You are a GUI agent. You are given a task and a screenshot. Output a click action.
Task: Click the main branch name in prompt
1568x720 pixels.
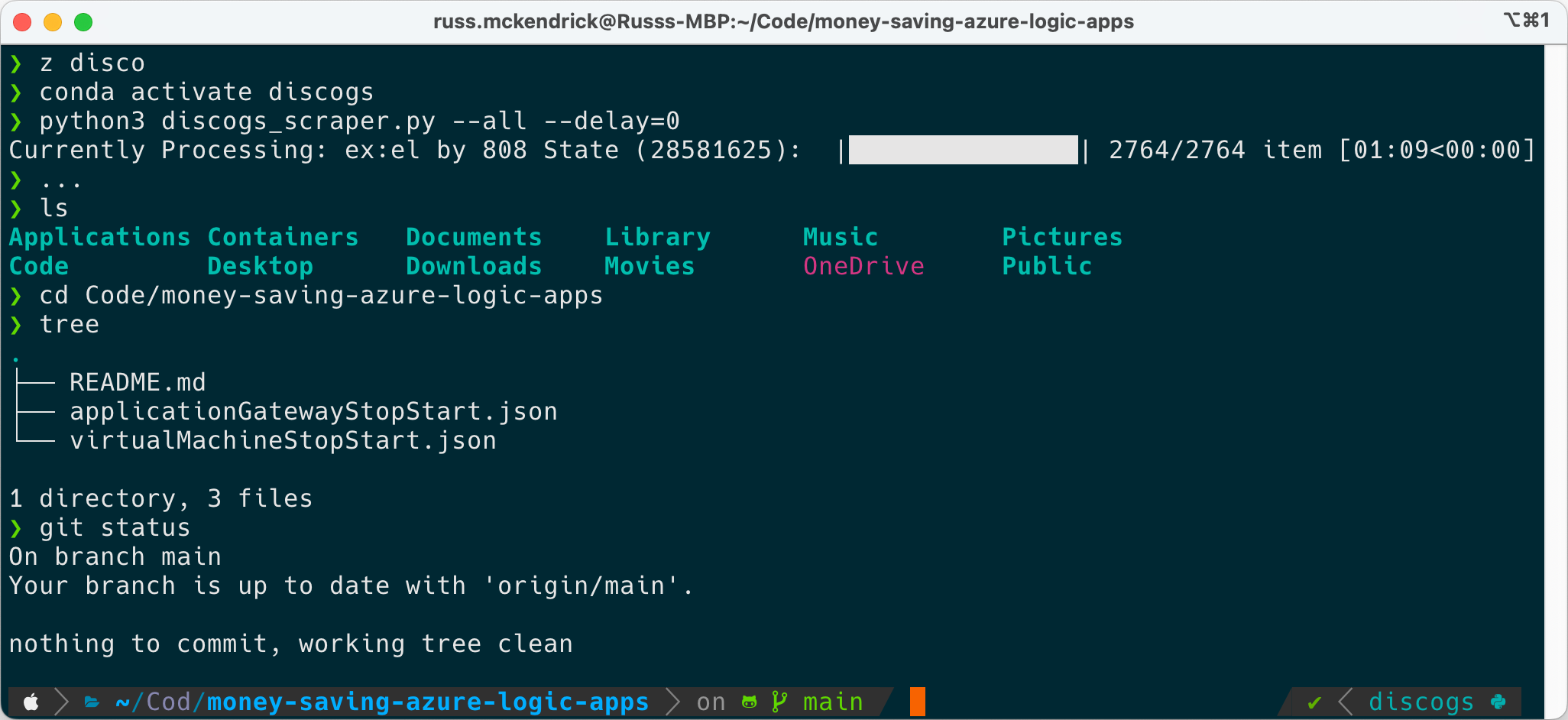(x=833, y=702)
